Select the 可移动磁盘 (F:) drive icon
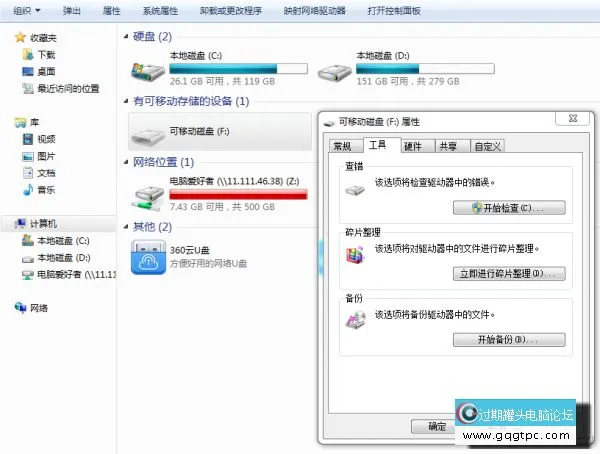 [x=148, y=137]
